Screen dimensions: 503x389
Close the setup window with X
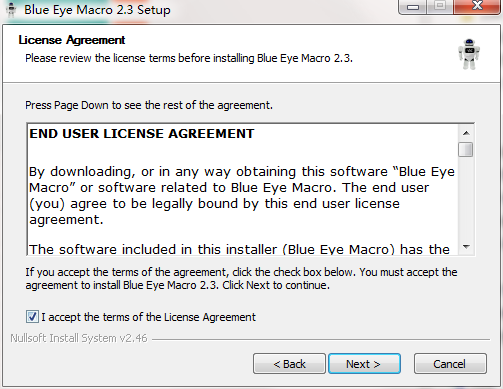pos(477,6)
